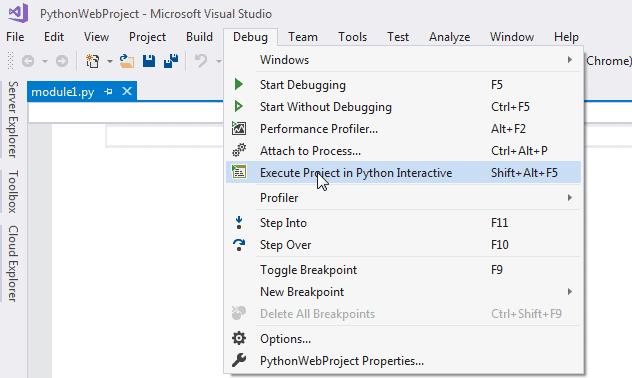Open the Cloud Explorer side tab
Image resolution: width=632 pixels, height=378 pixels.
(x=13, y=264)
